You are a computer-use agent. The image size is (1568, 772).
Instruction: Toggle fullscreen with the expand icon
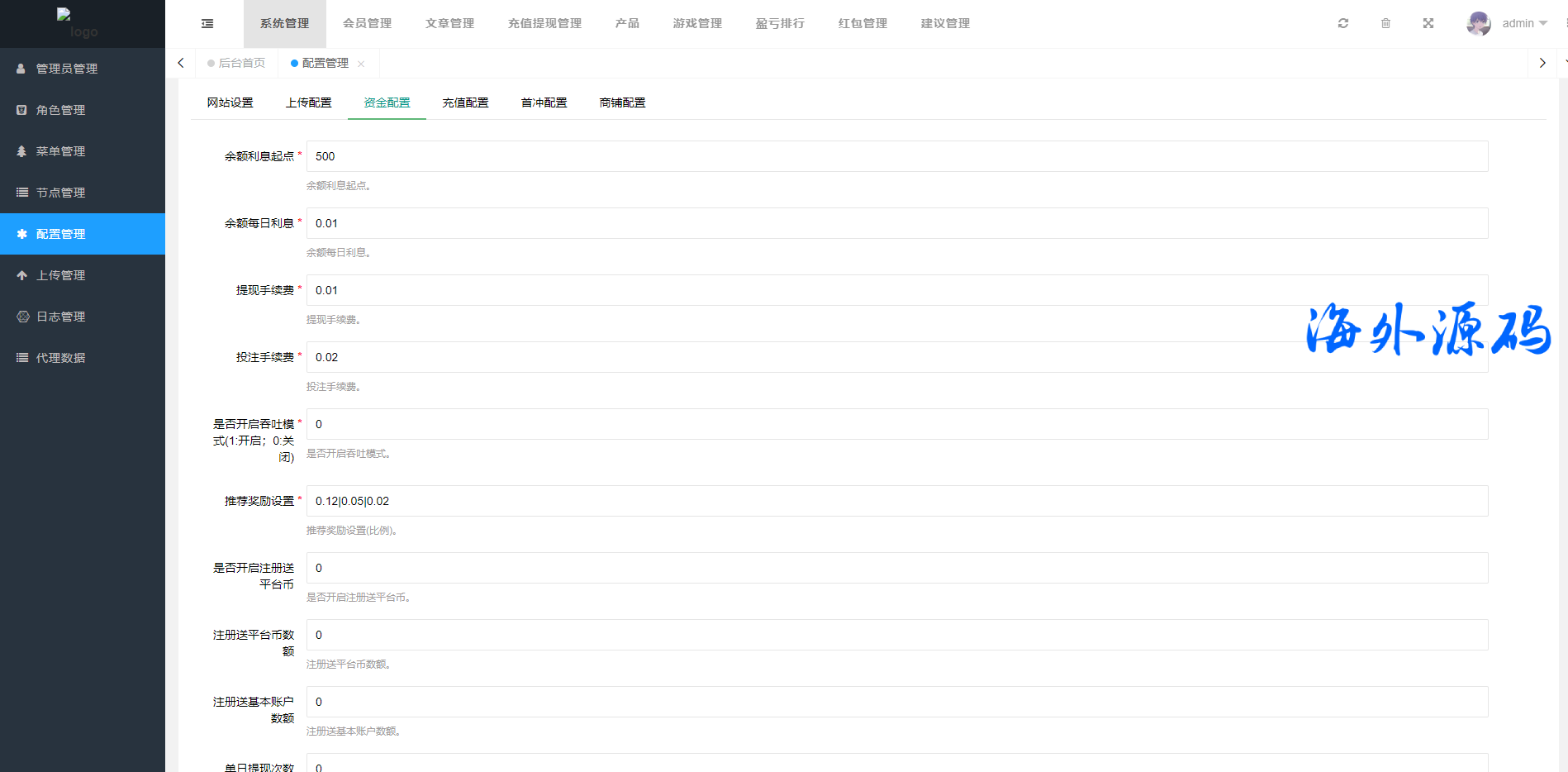[x=1428, y=23]
